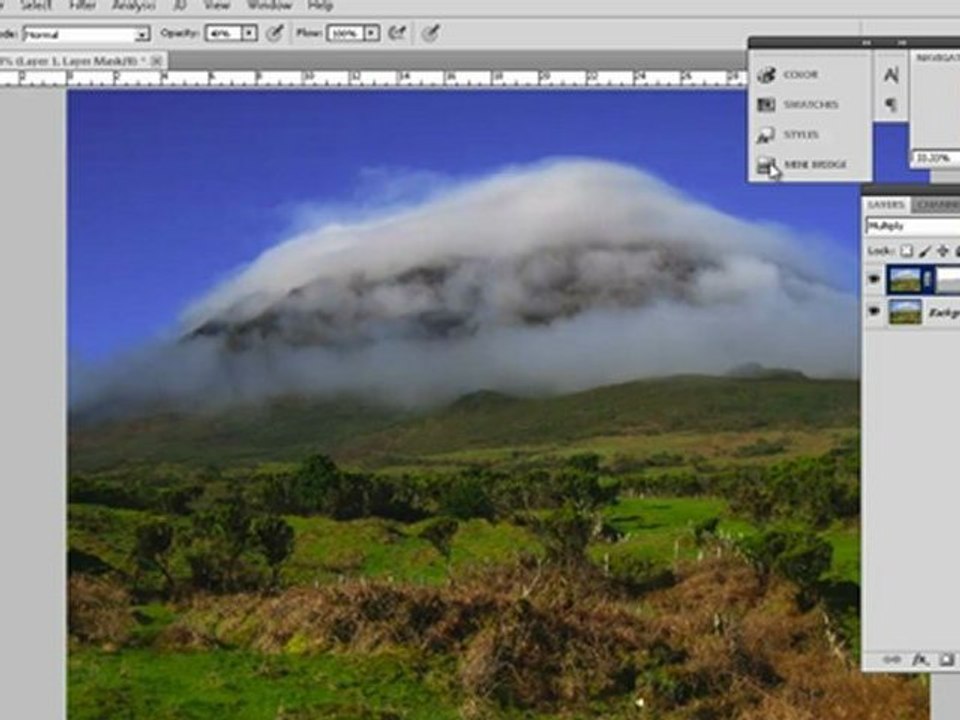This screenshot has width=960, height=720.
Task: Open the Color panel icon
Action: point(767,75)
